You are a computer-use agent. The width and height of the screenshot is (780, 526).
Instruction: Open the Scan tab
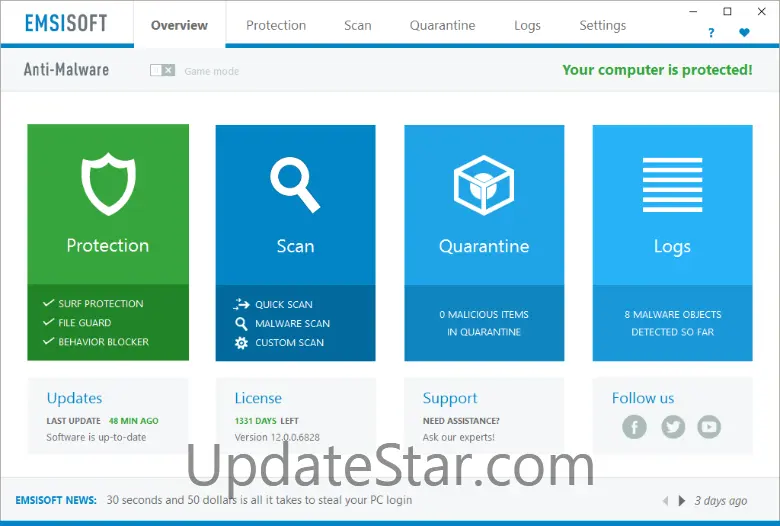[x=358, y=25]
